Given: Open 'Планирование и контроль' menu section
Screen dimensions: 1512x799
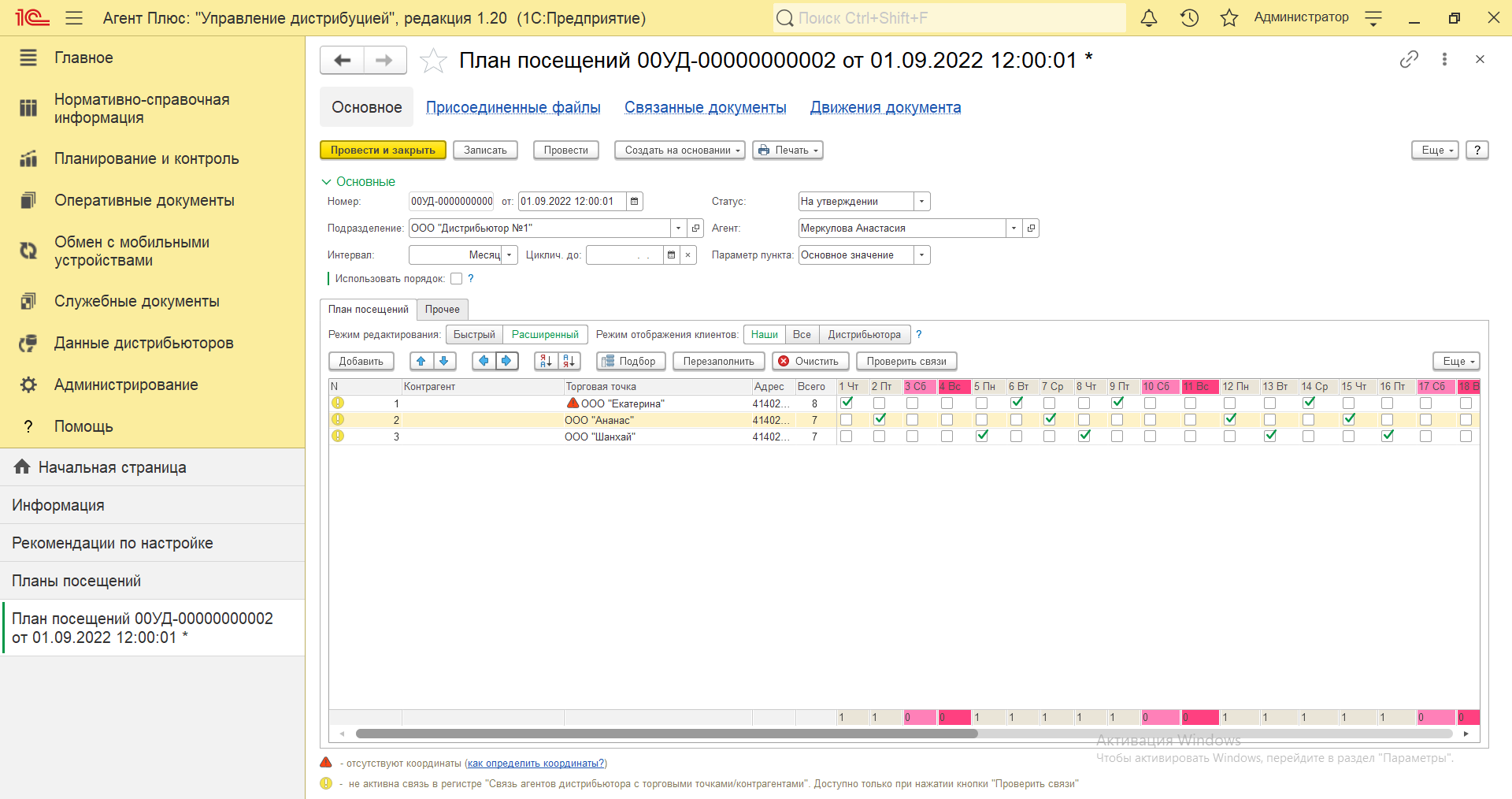Looking at the screenshot, I should (146, 159).
